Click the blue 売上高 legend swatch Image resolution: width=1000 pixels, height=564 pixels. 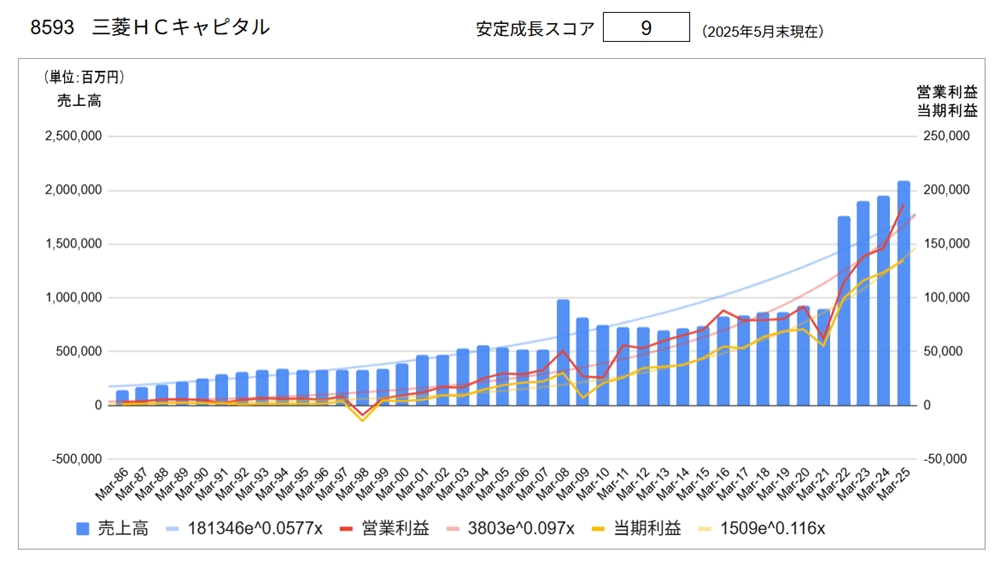(x=82, y=529)
